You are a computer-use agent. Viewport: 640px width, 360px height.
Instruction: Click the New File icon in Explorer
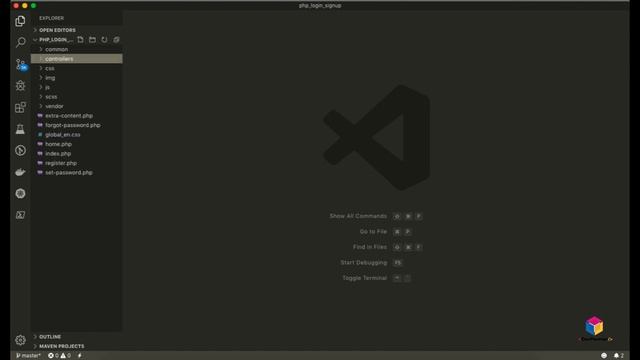pos(80,40)
